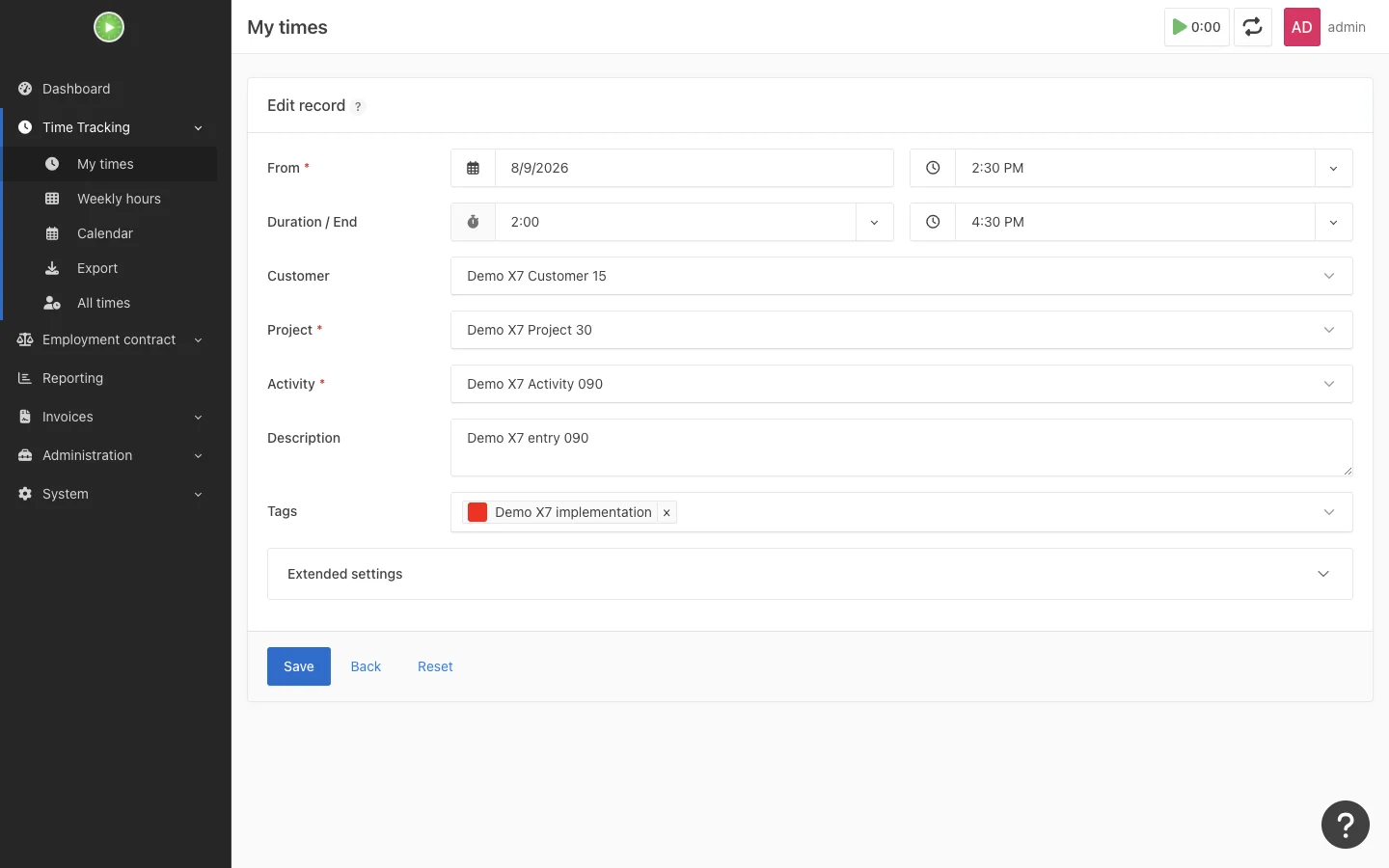
Task: Open the 4:30 PM time dropdown arrow
Action: pos(1333,222)
